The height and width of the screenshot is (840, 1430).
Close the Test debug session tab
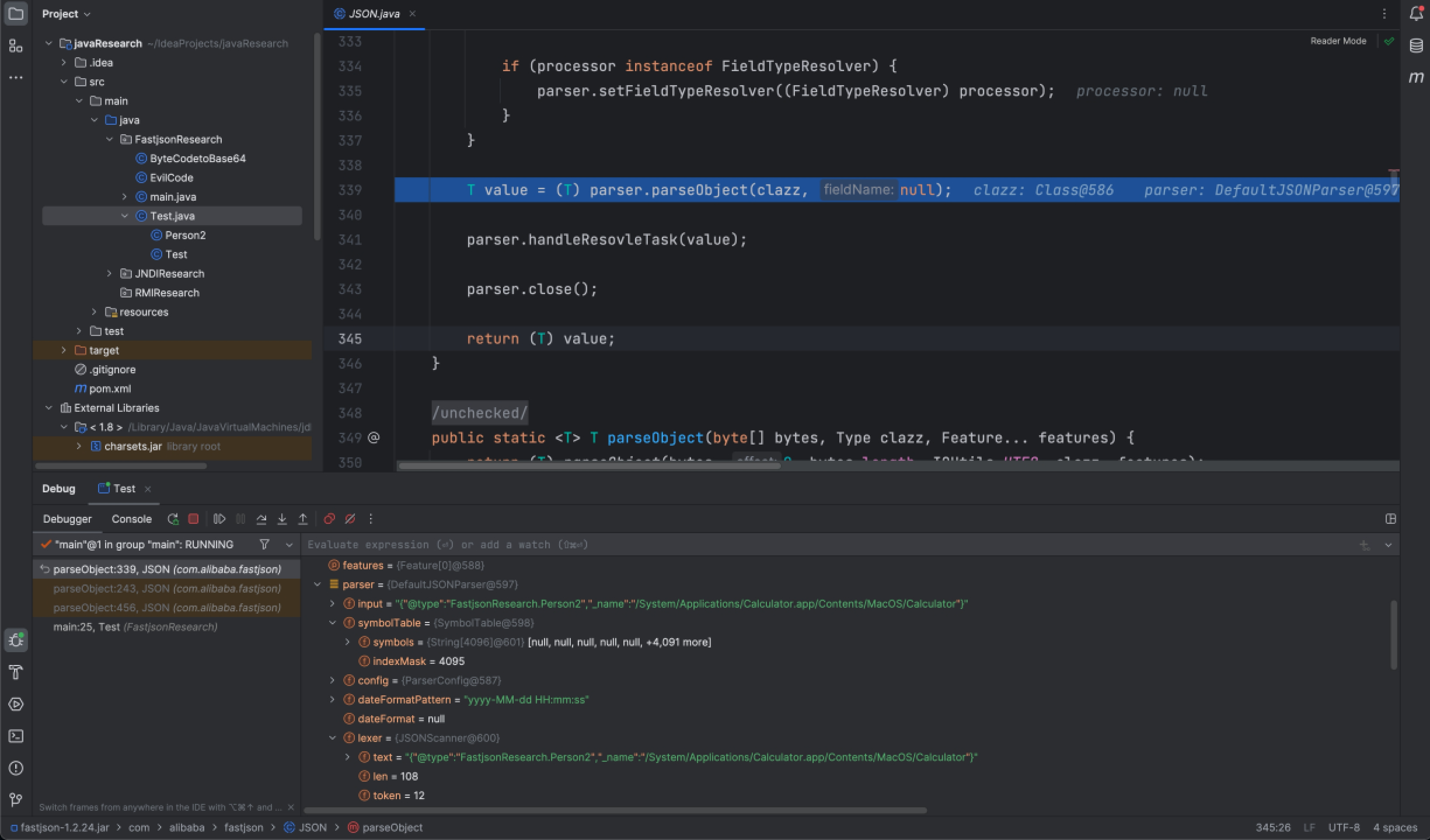tap(148, 489)
